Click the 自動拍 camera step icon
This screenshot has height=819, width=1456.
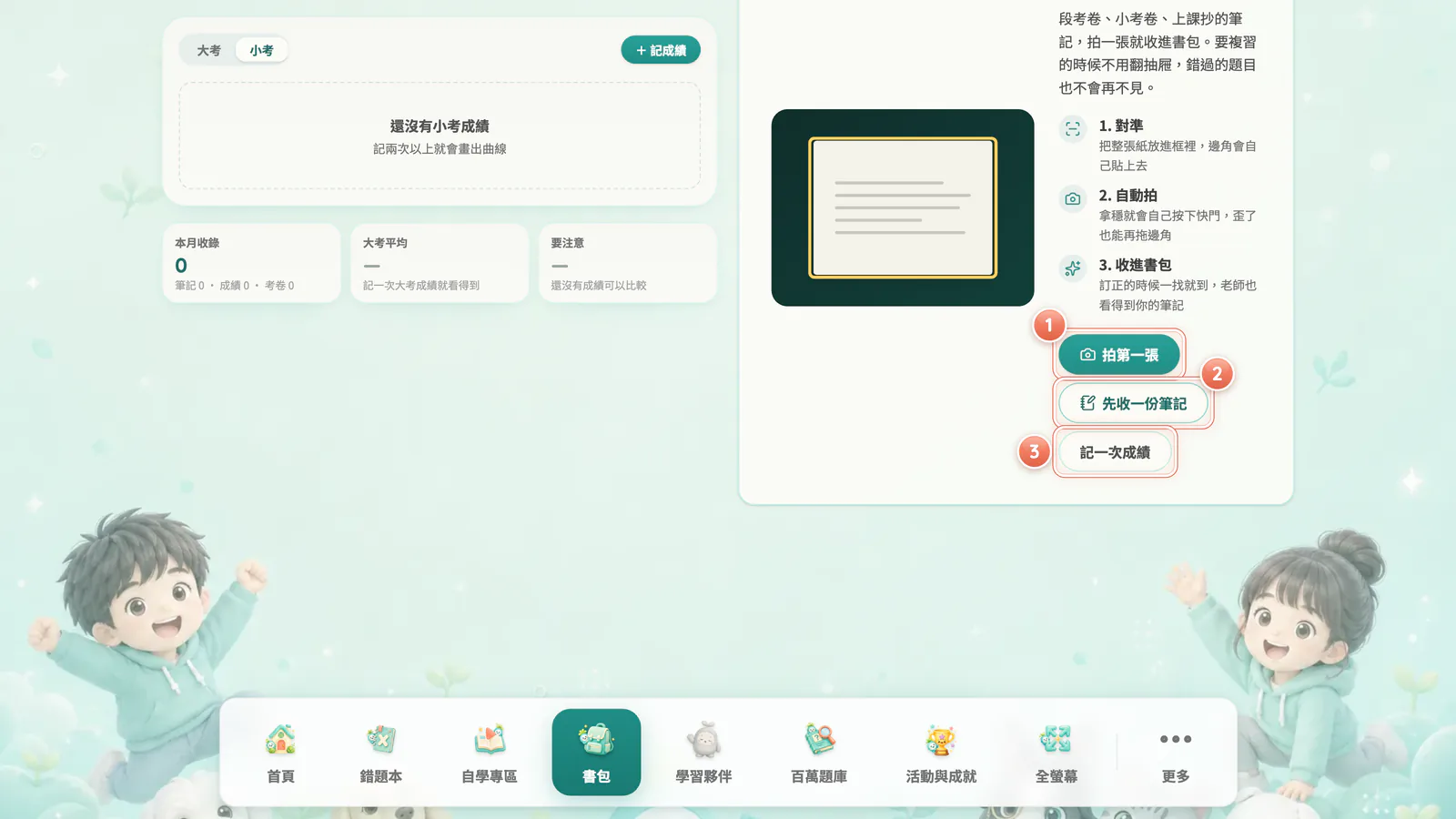[1073, 198]
